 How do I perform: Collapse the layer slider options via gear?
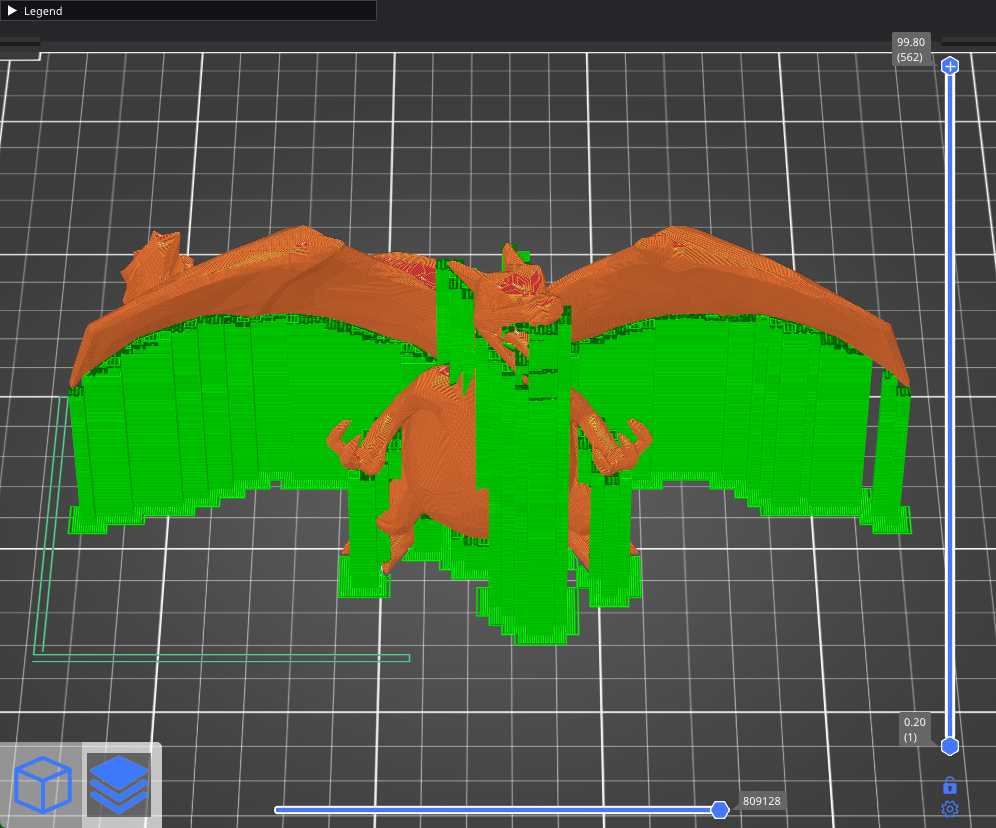949,807
